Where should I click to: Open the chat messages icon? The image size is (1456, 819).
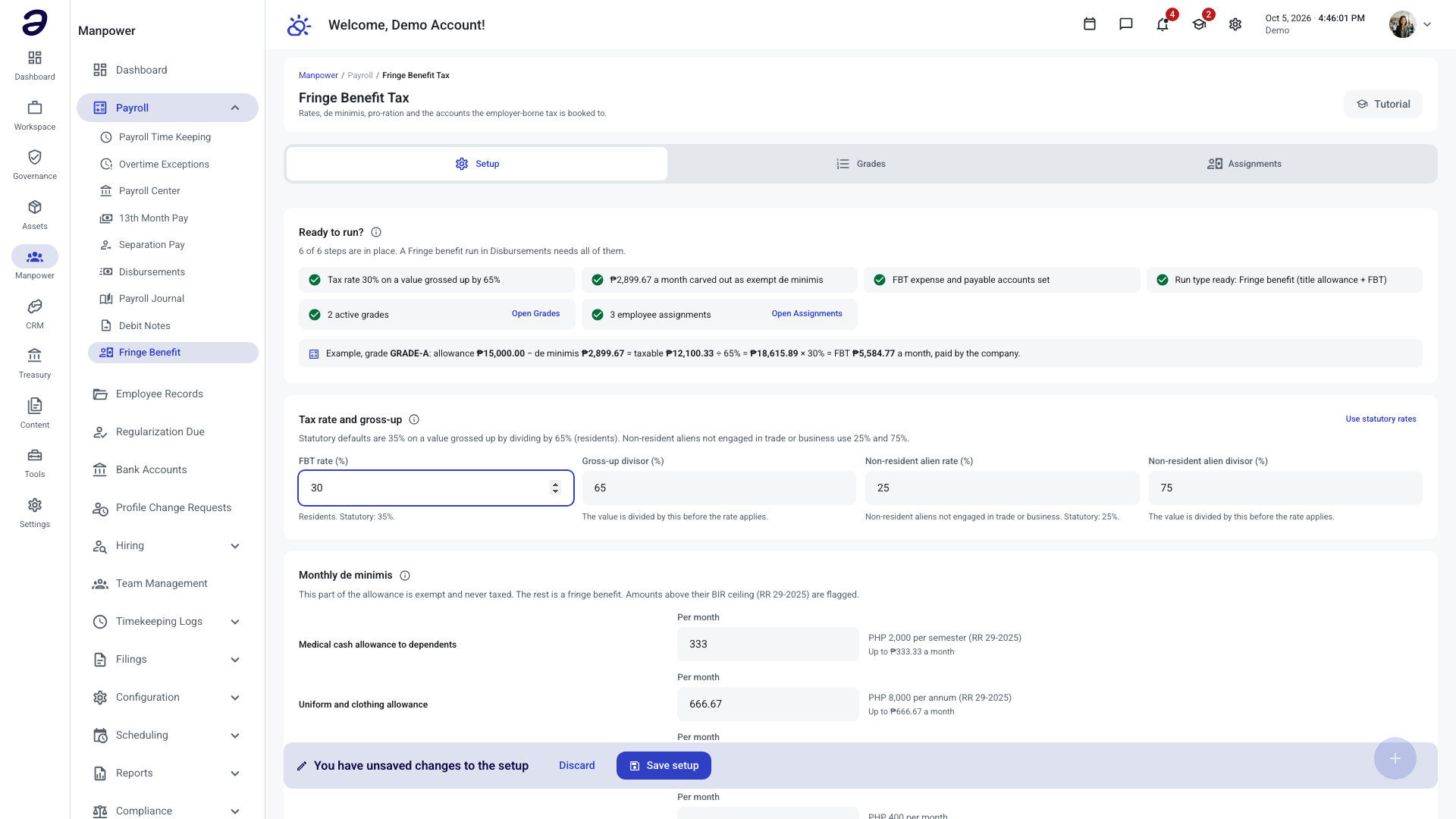coord(1126,24)
